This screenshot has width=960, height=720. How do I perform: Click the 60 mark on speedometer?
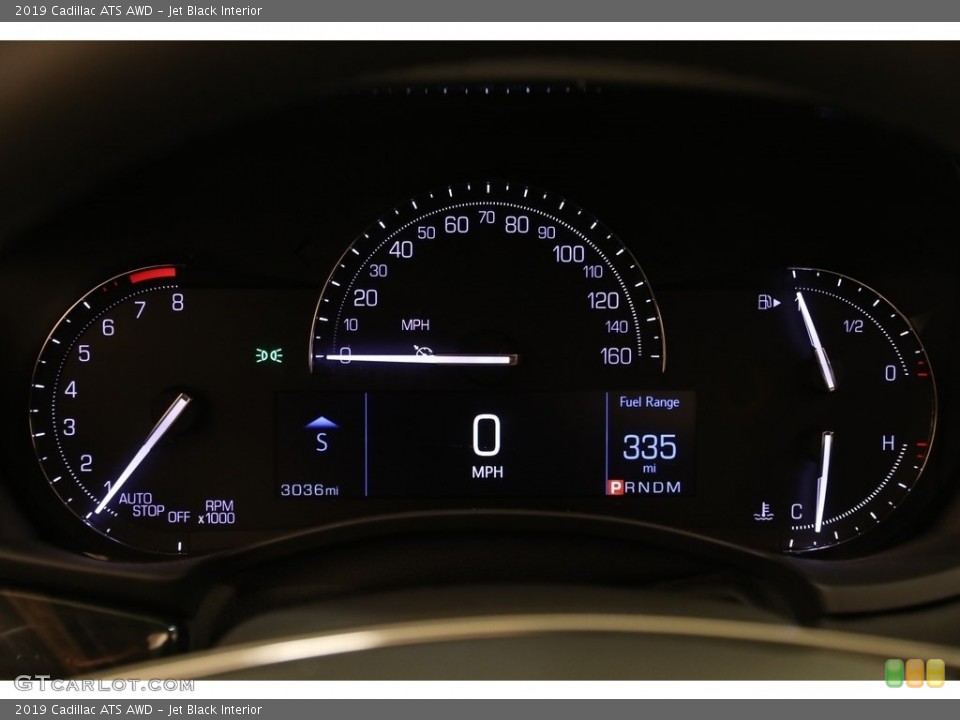pyautogui.click(x=456, y=225)
